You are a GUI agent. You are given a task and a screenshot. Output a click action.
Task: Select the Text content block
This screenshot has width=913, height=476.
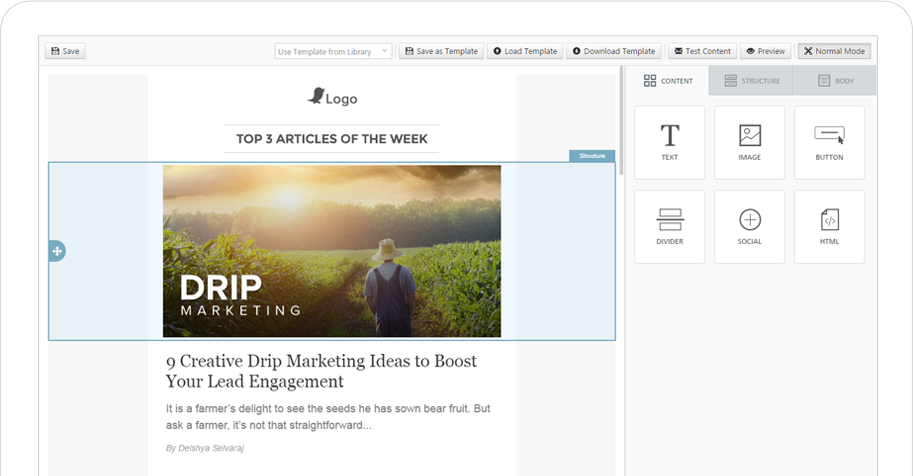click(x=669, y=142)
